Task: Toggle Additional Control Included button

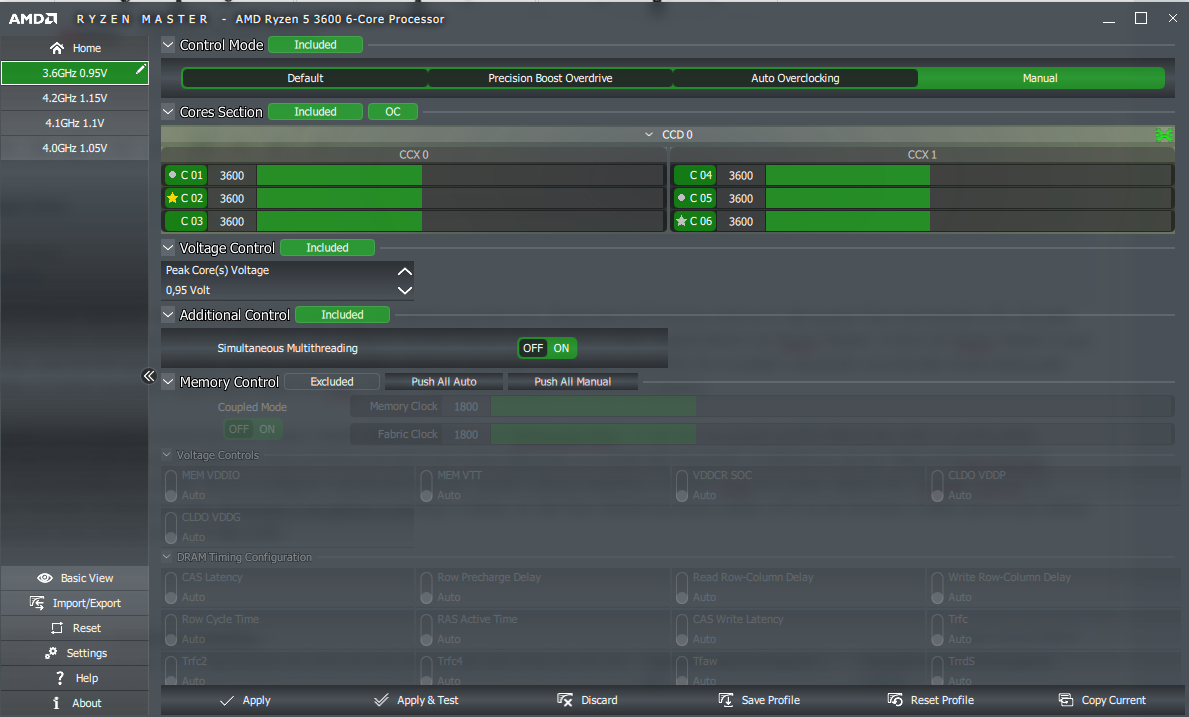Action: point(343,315)
